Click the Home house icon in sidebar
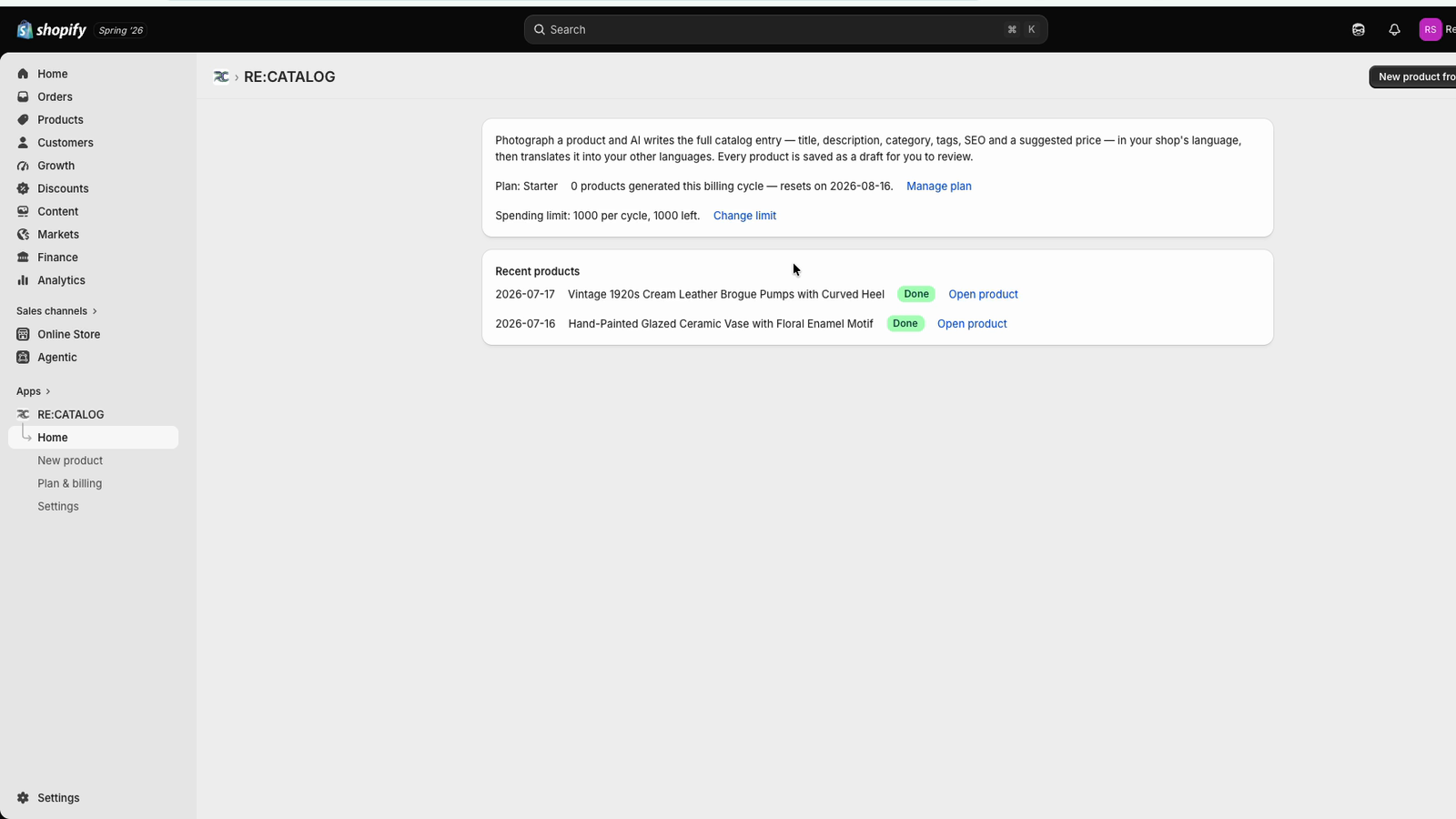1456x819 pixels. pyautogui.click(x=23, y=74)
